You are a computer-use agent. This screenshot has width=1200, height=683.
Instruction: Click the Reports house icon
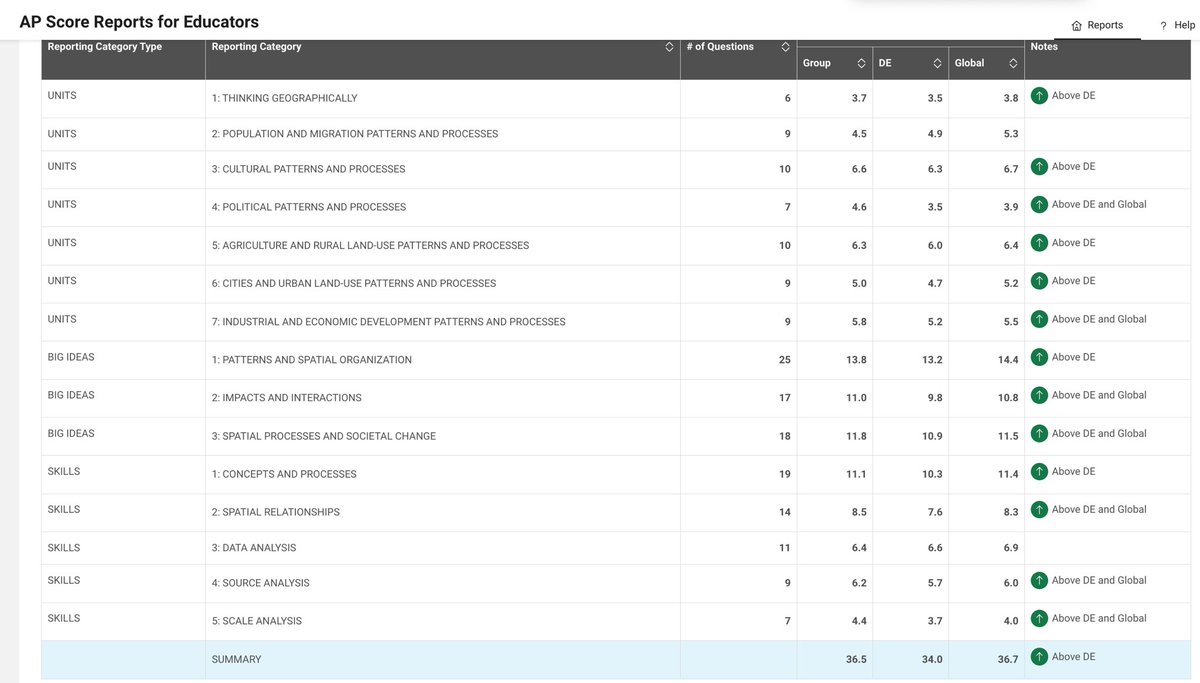point(1077,26)
